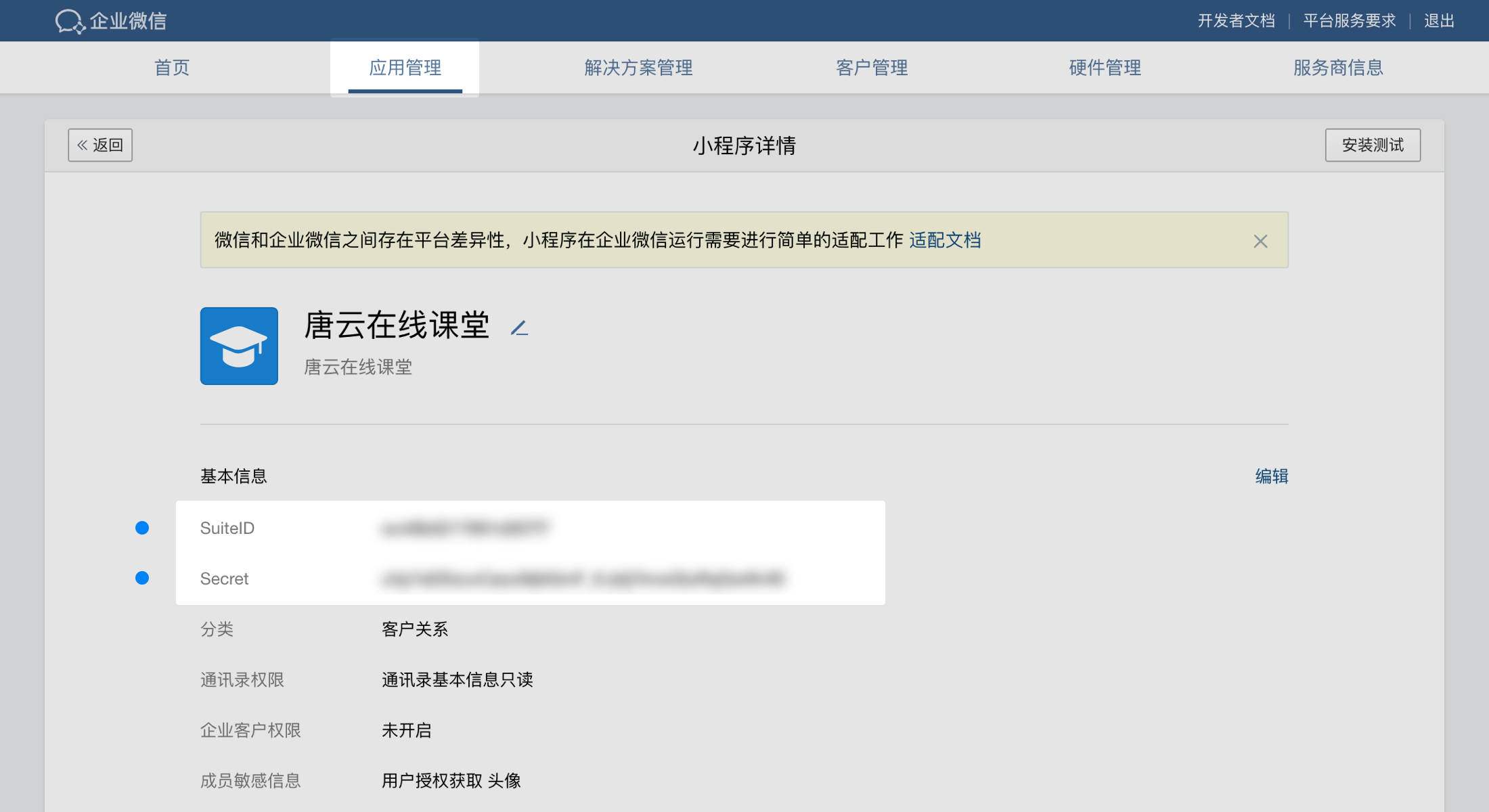Click the SuiteID label
This screenshot has width=1489, height=812.
tap(227, 528)
